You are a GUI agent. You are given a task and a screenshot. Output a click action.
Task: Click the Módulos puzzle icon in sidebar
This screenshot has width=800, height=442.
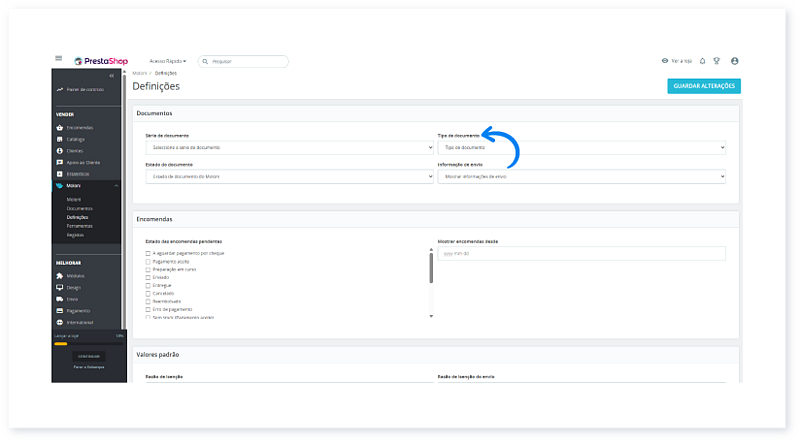click(60, 275)
